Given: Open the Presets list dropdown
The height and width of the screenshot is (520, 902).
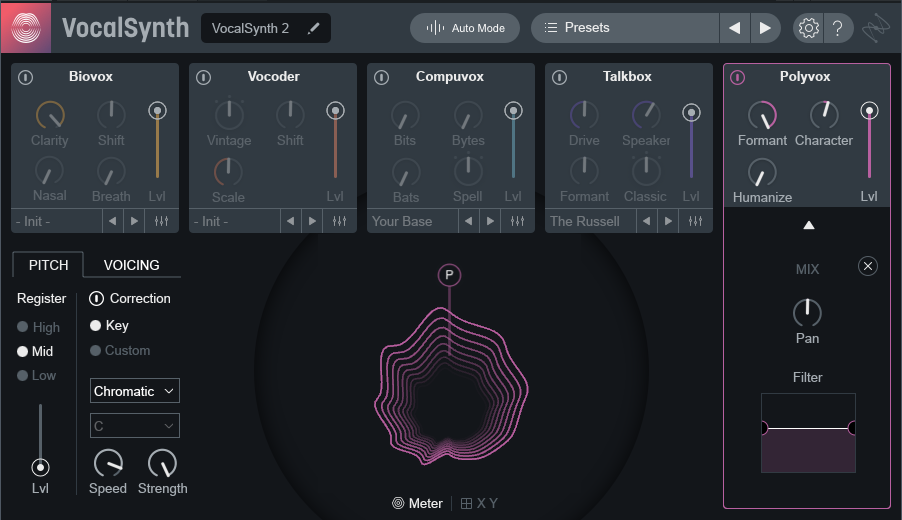Looking at the screenshot, I should [x=625, y=28].
